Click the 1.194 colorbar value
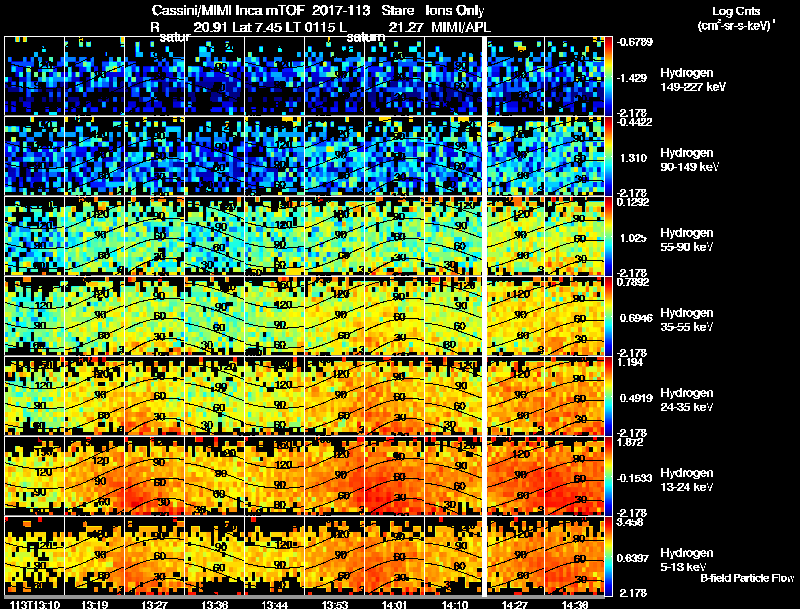 (x=630, y=362)
